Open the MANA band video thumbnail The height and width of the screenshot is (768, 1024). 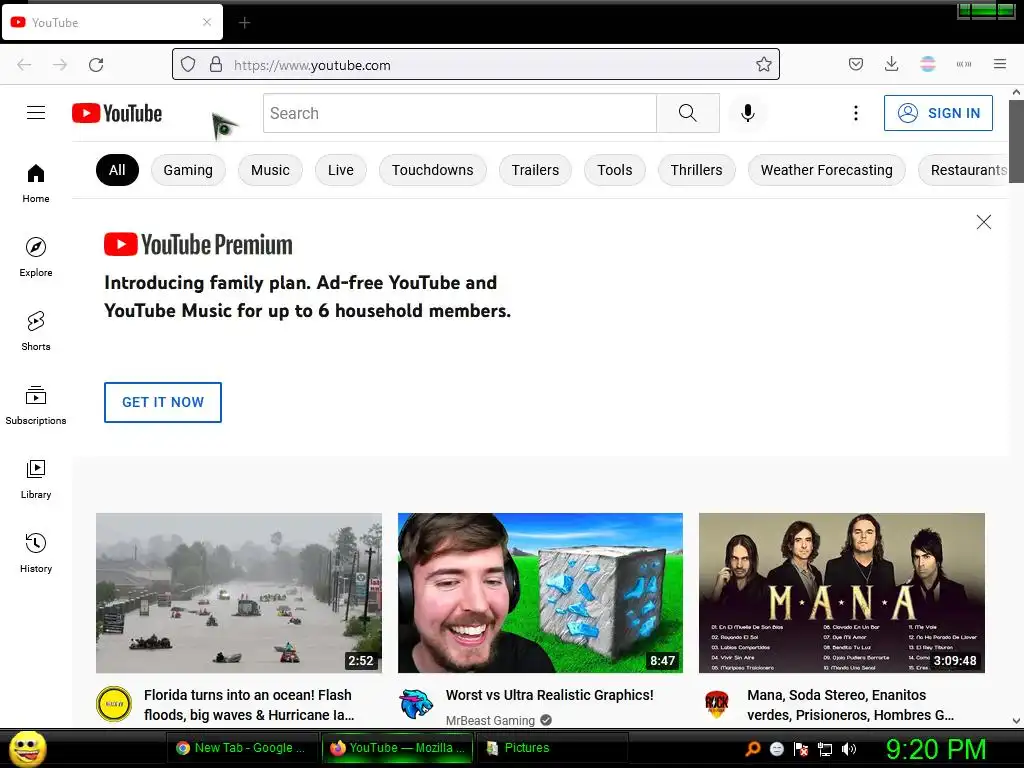click(x=842, y=593)
